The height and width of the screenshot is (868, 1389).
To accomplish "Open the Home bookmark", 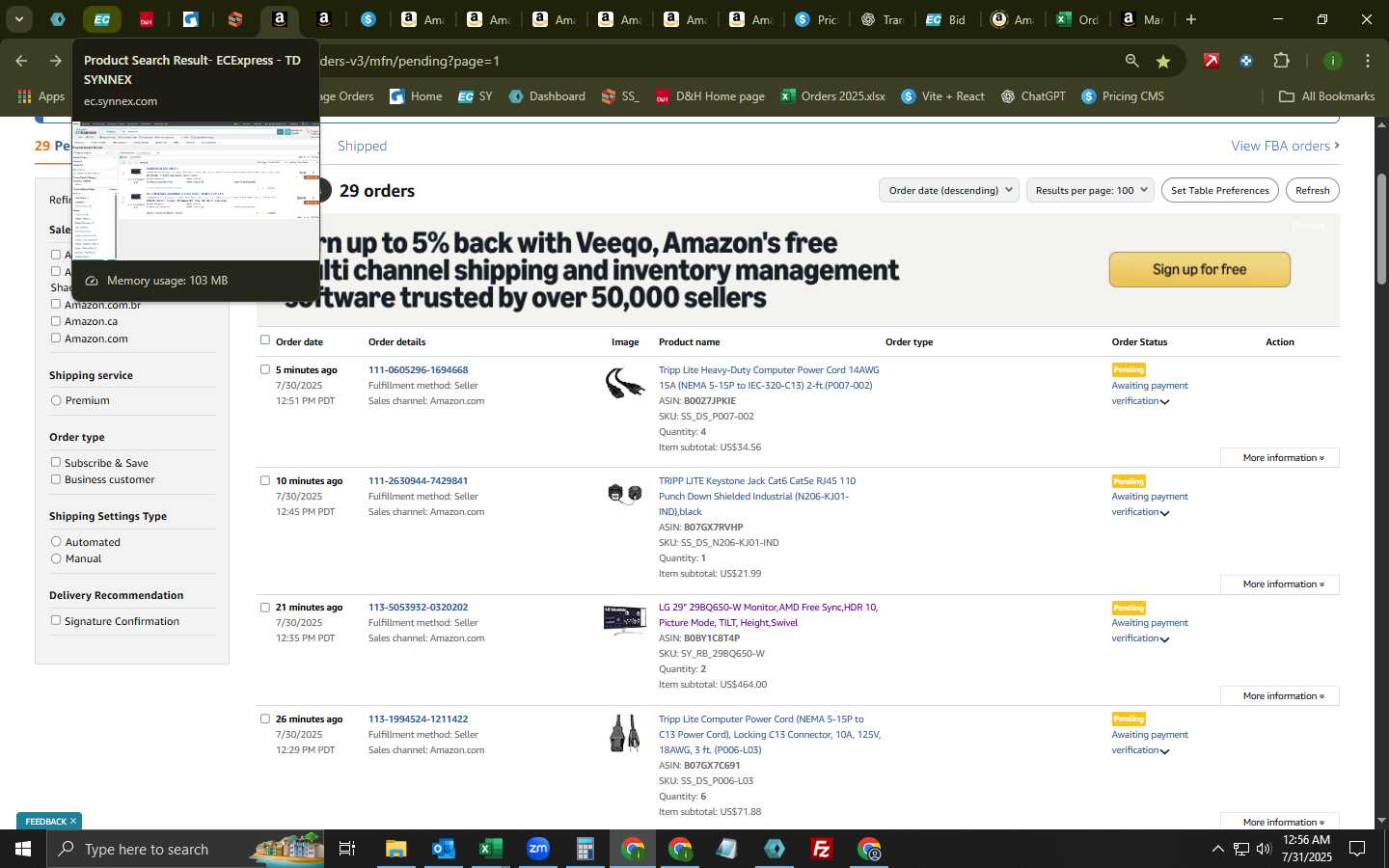I will 416,96.
